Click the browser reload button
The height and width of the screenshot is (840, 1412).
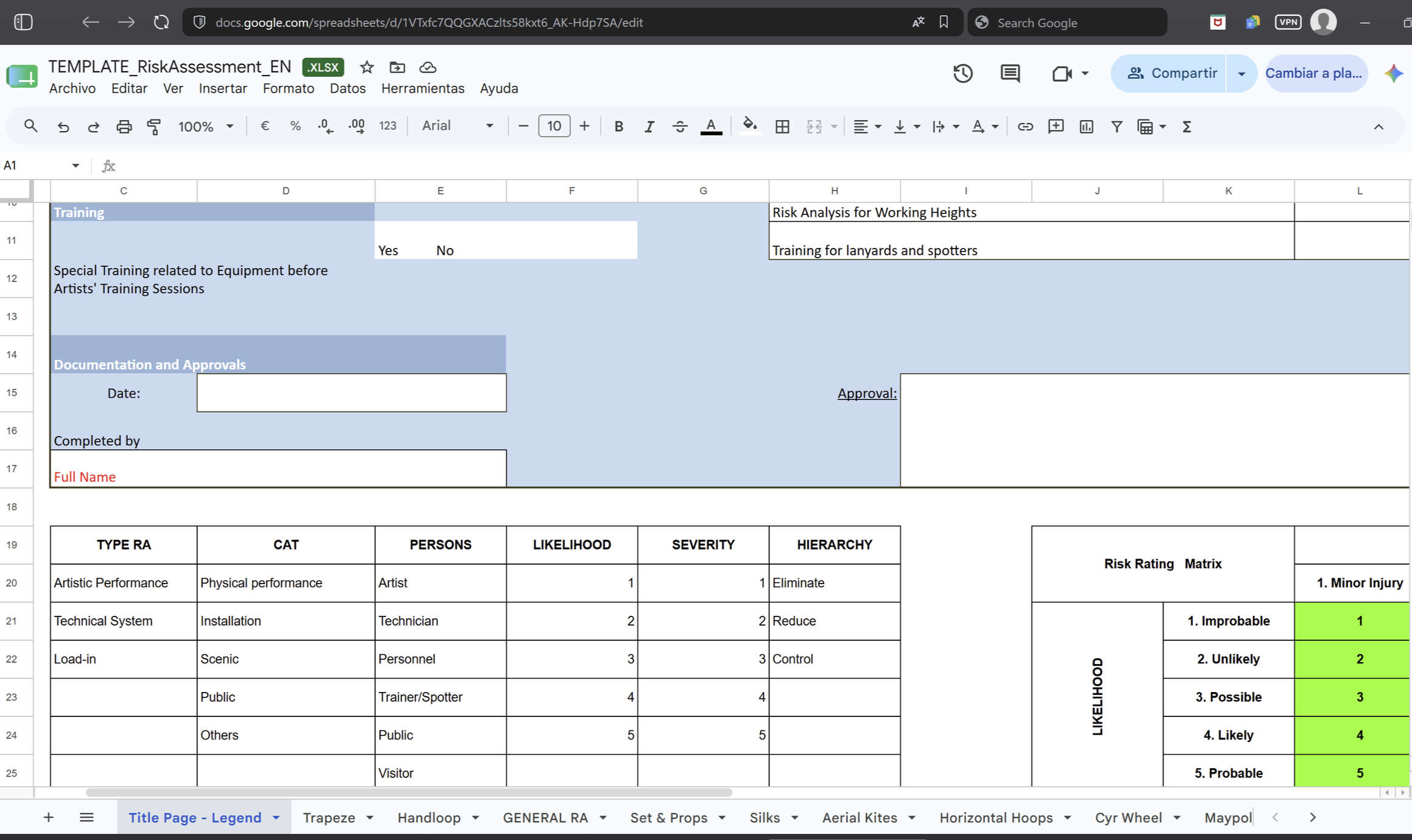click(161, 23)
